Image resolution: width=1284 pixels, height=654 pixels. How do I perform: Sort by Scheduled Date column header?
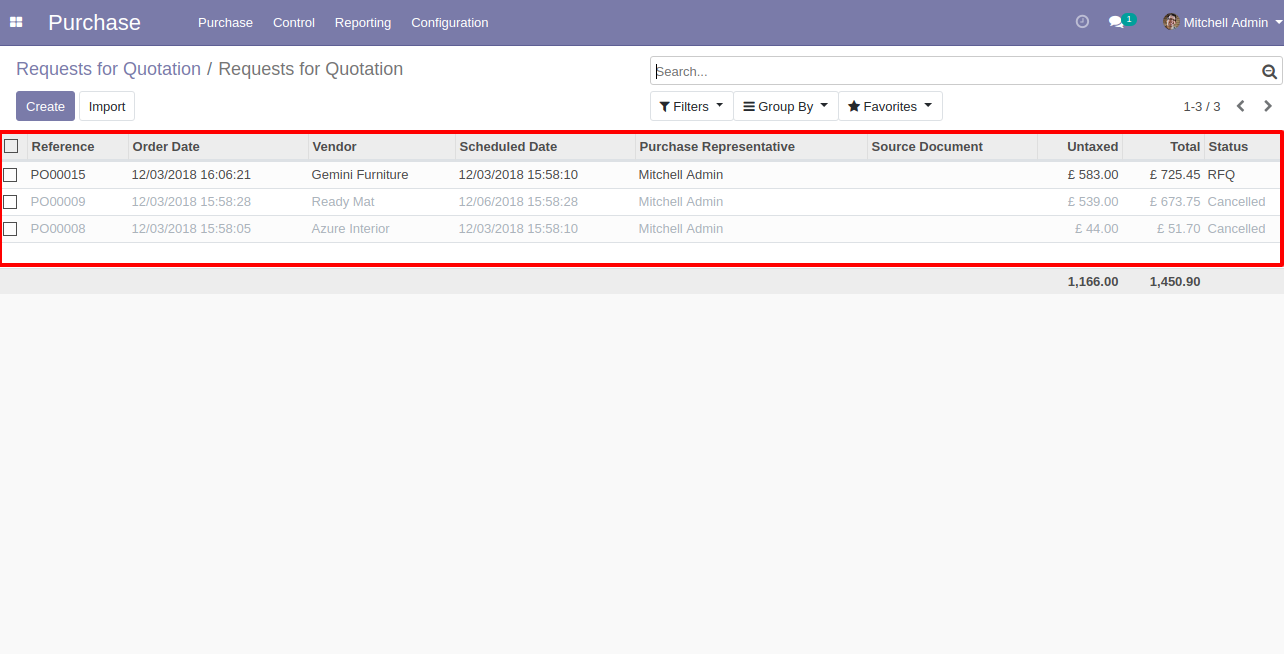(x=545, y=146)
